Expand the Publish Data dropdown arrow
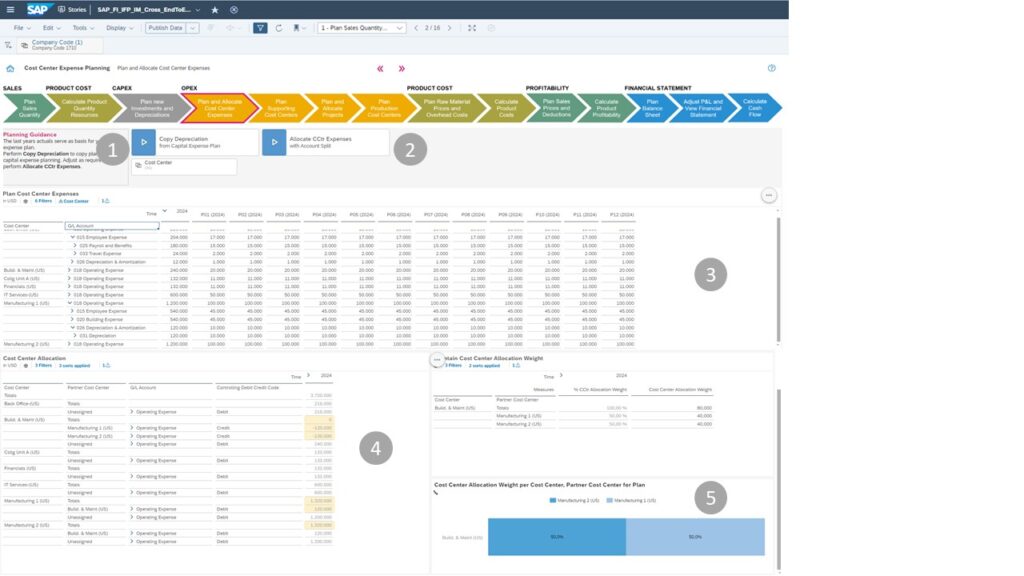This screenshot has height=576, width=1024. pos(193,28)
